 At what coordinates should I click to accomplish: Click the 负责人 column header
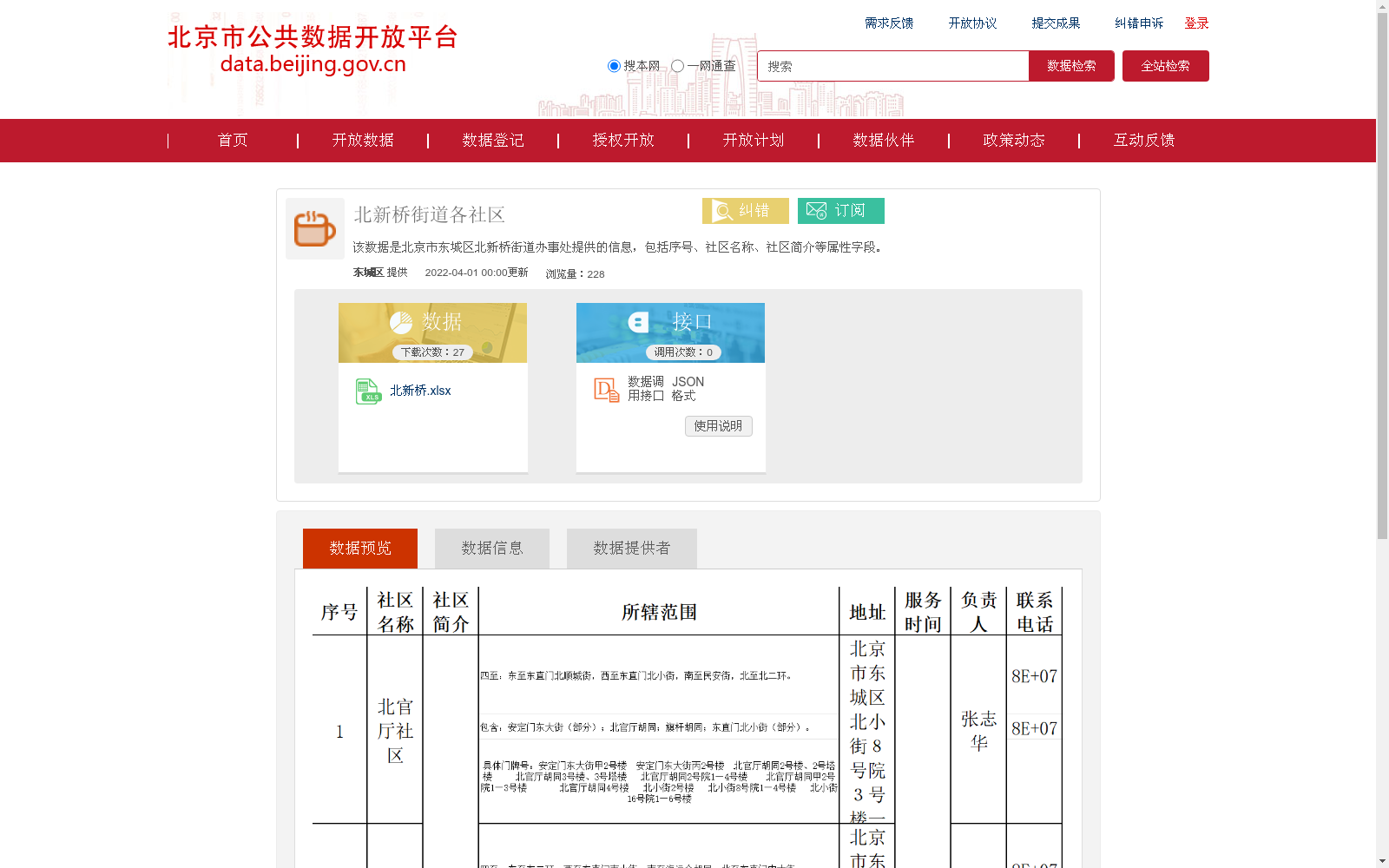[978, 613]
